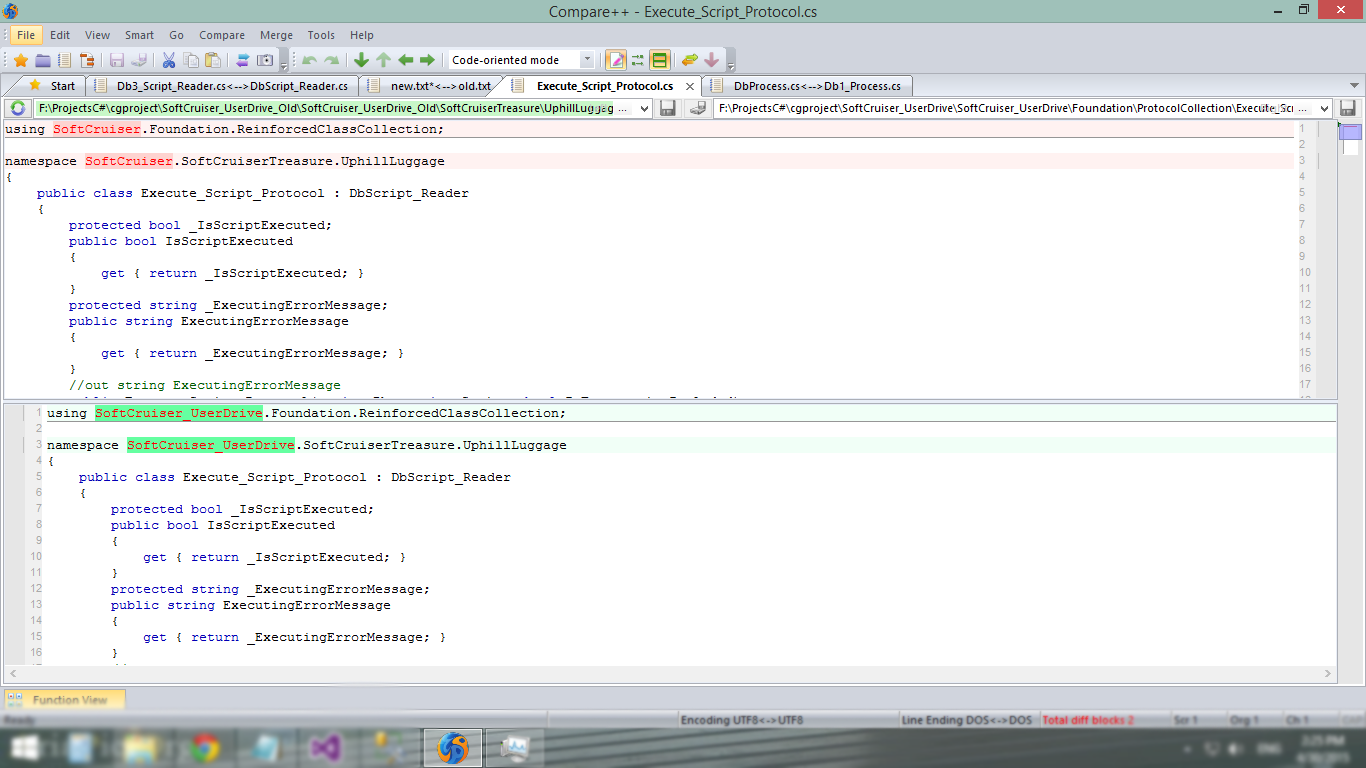Click the green refresh icon beside left path
Image resolution: width=1366 pixels, height=768 pixels.
click(17, 108)
